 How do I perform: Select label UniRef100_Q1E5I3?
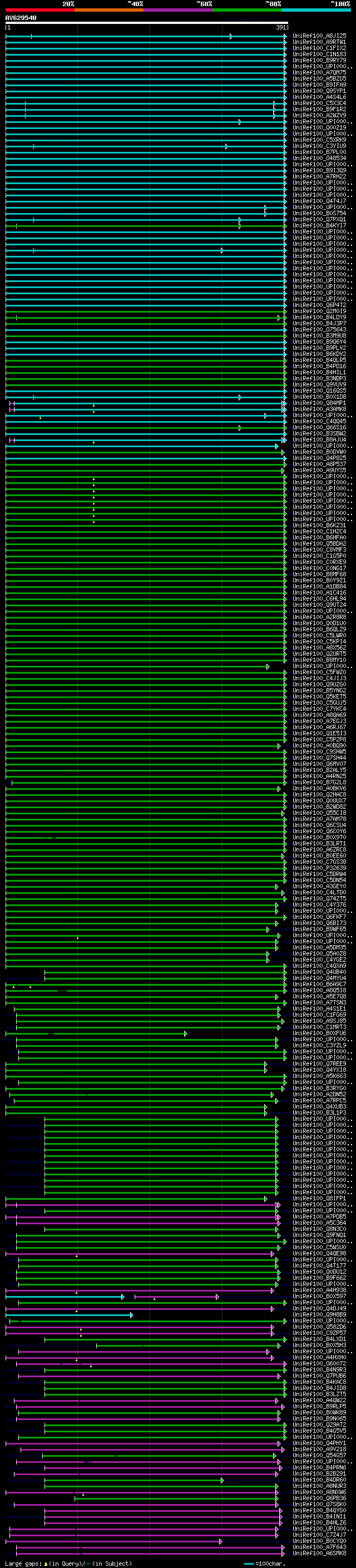[x=319, y=734]
